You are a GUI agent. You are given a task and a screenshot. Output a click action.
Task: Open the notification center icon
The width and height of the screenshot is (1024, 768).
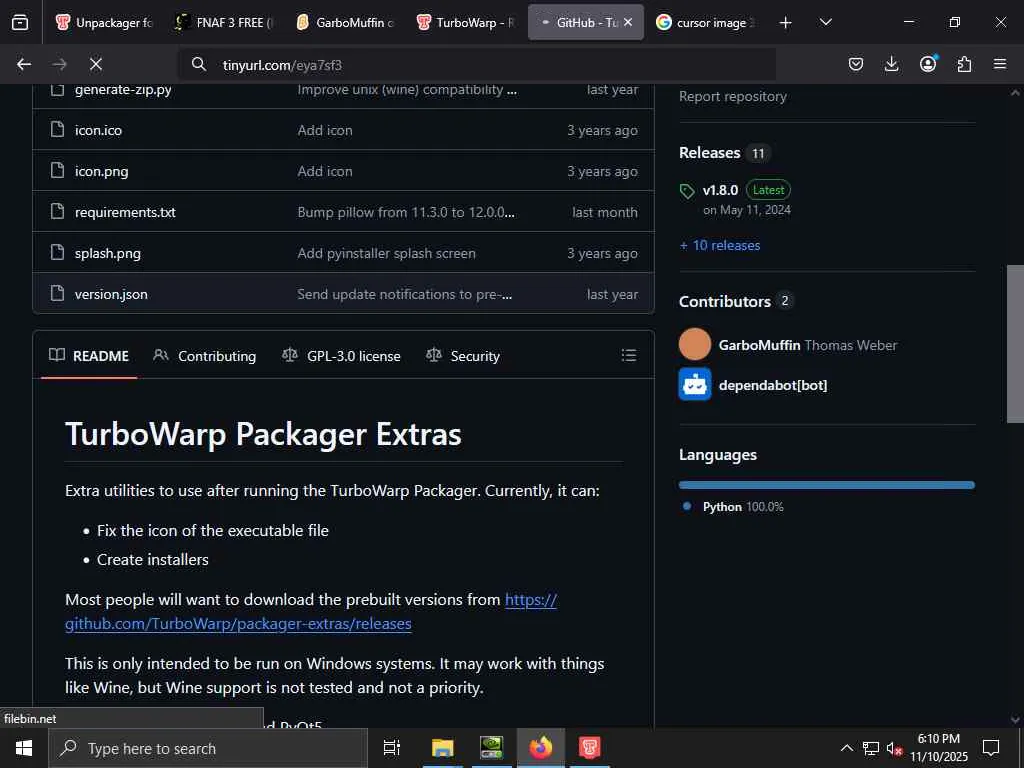pyautogui.click(x=991, y=748)
